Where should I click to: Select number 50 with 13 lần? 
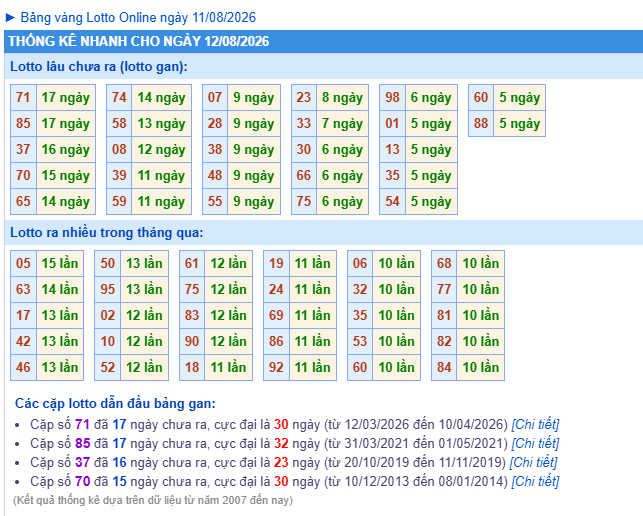tap(108, 263)
